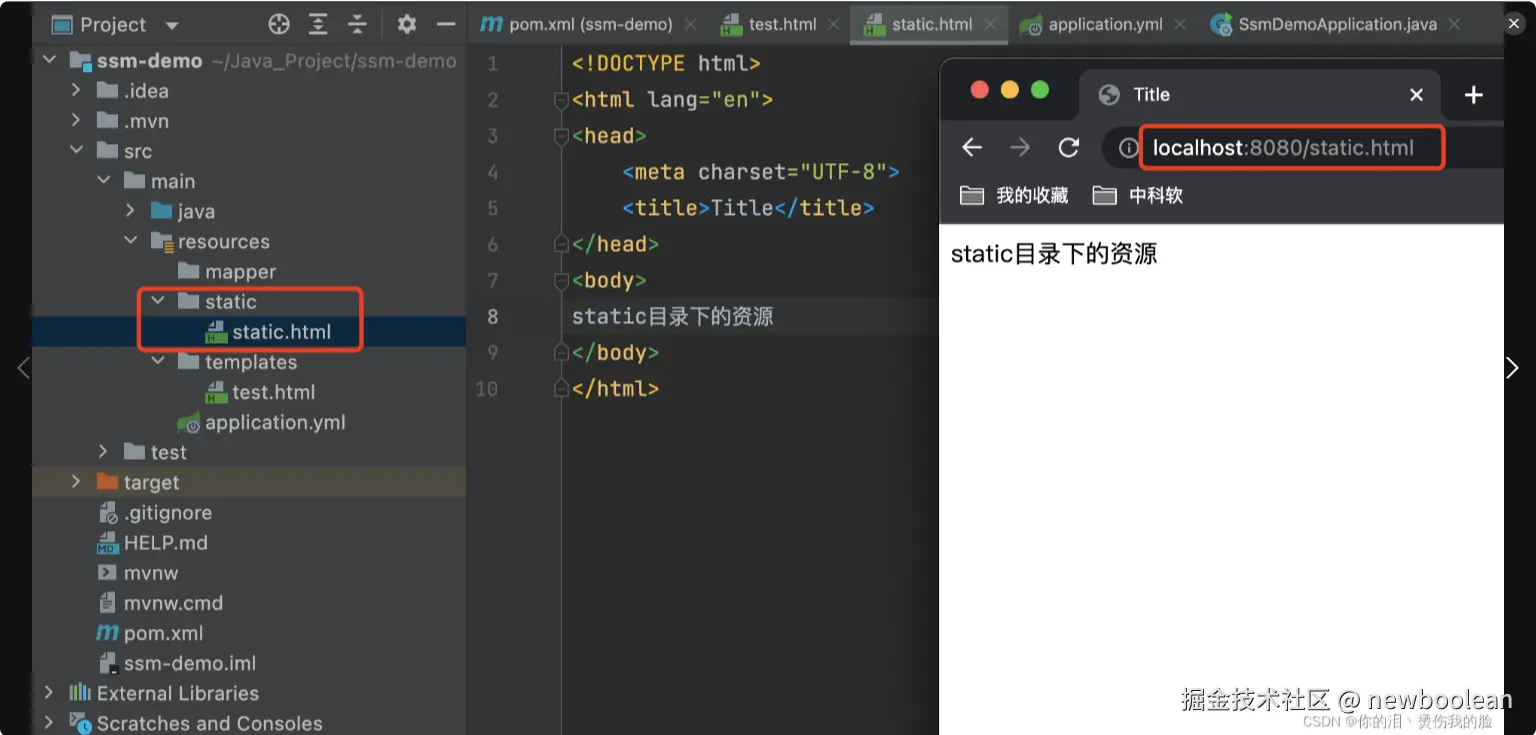This screenshot has height=735, width=1536.
Task: Click fold marker beside head opening tag
Action: [561, 136]
